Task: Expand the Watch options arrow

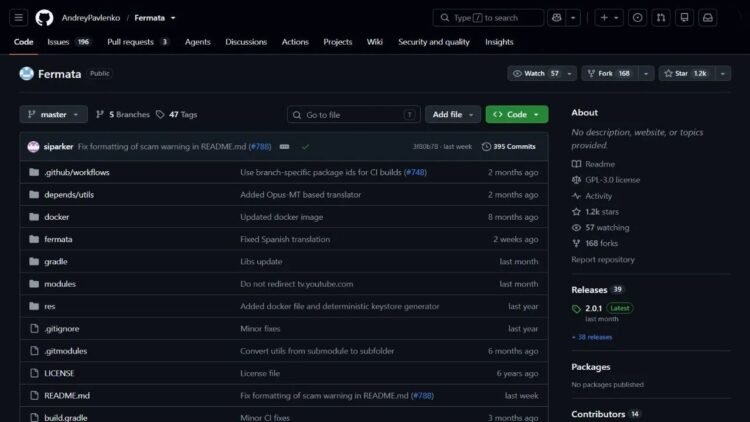Action: [x=569, y=73]
